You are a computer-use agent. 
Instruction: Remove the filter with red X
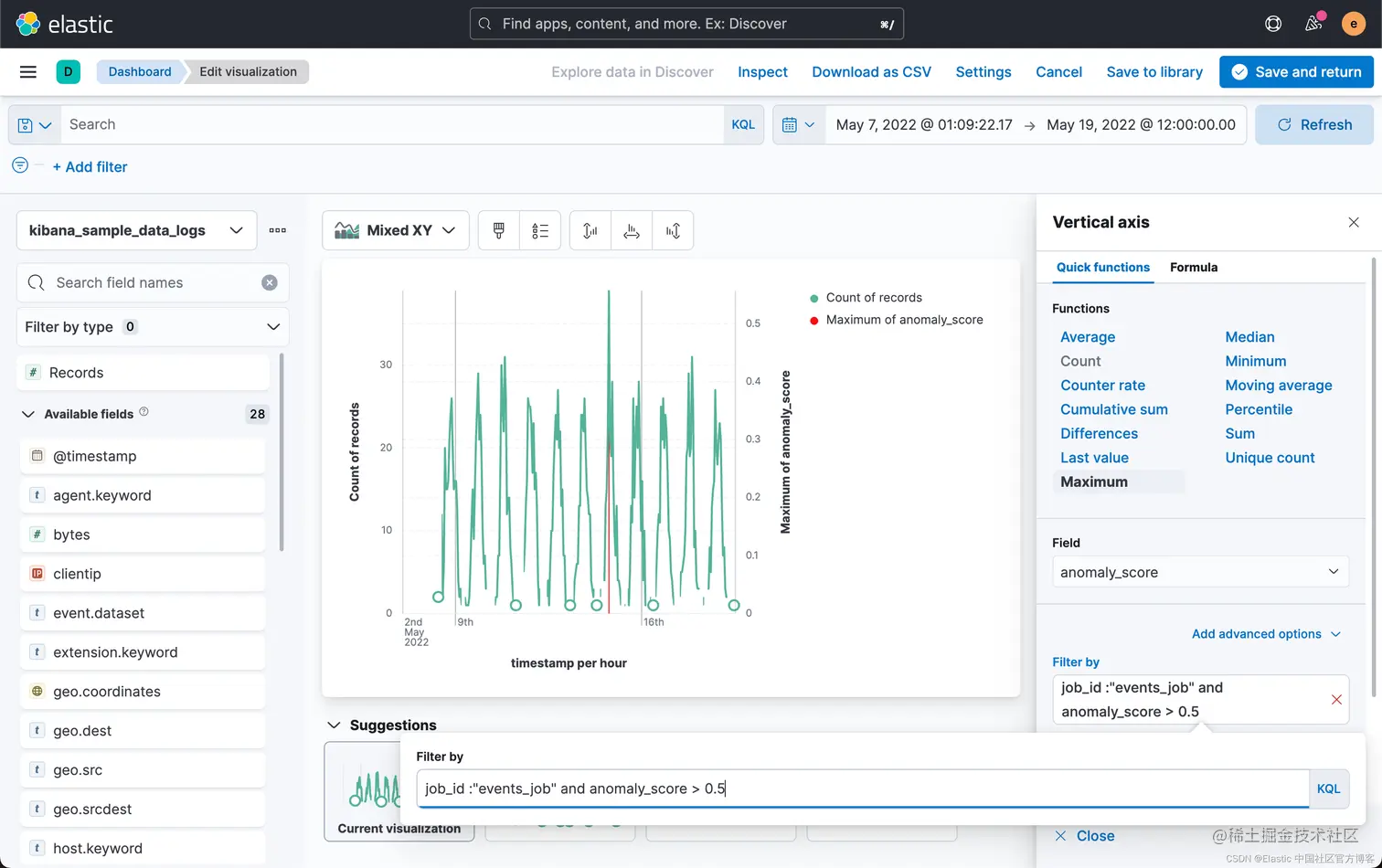click(x=1336, y=699)
